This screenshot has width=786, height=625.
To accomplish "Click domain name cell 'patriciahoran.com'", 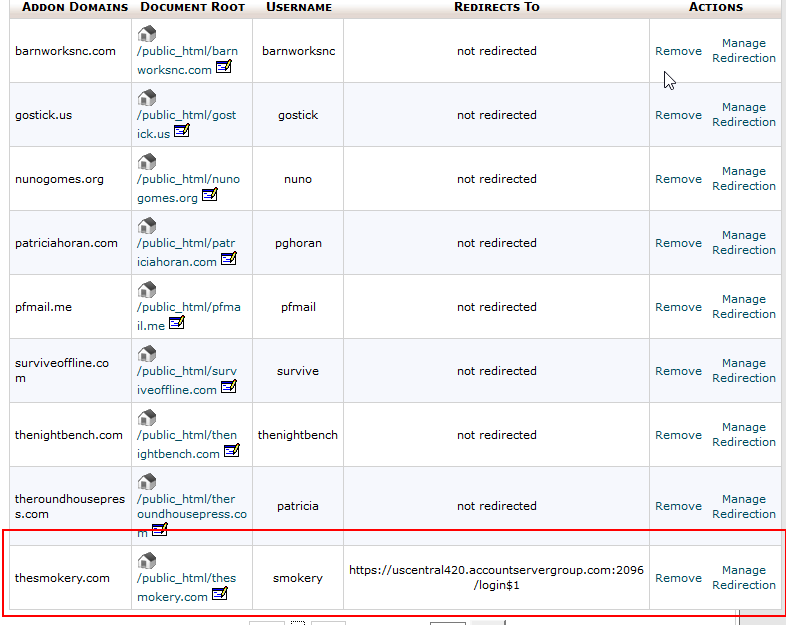I will (66, 243).
